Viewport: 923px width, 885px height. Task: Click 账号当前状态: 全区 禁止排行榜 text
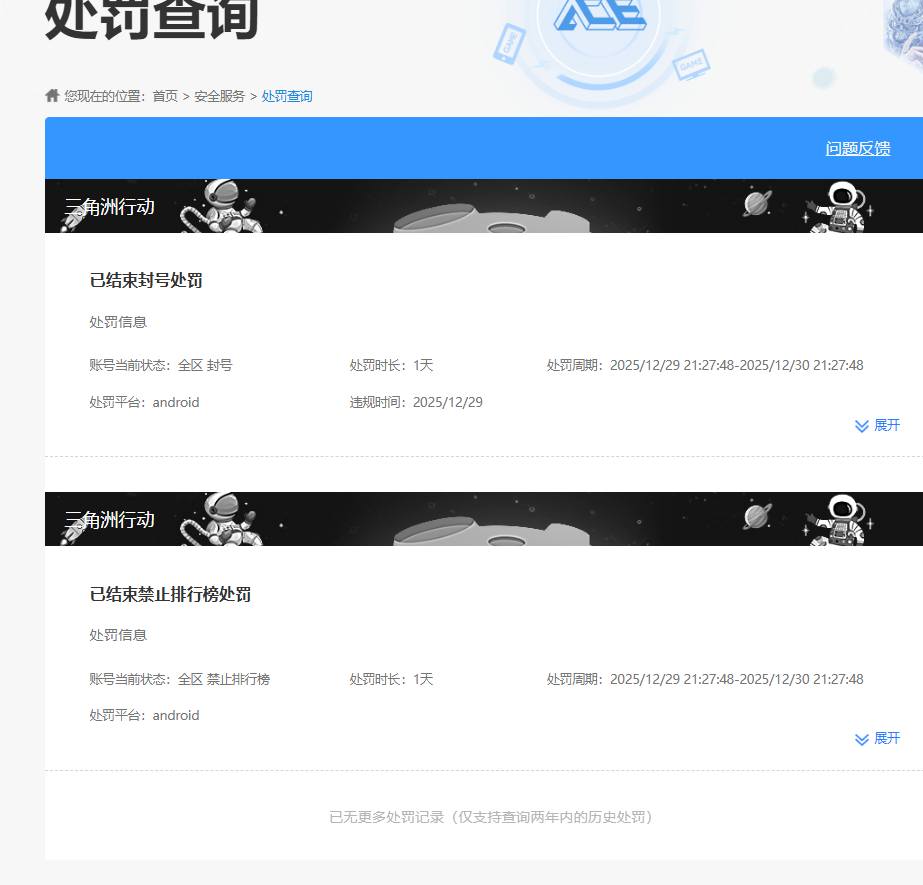click(x=180, y=679)
